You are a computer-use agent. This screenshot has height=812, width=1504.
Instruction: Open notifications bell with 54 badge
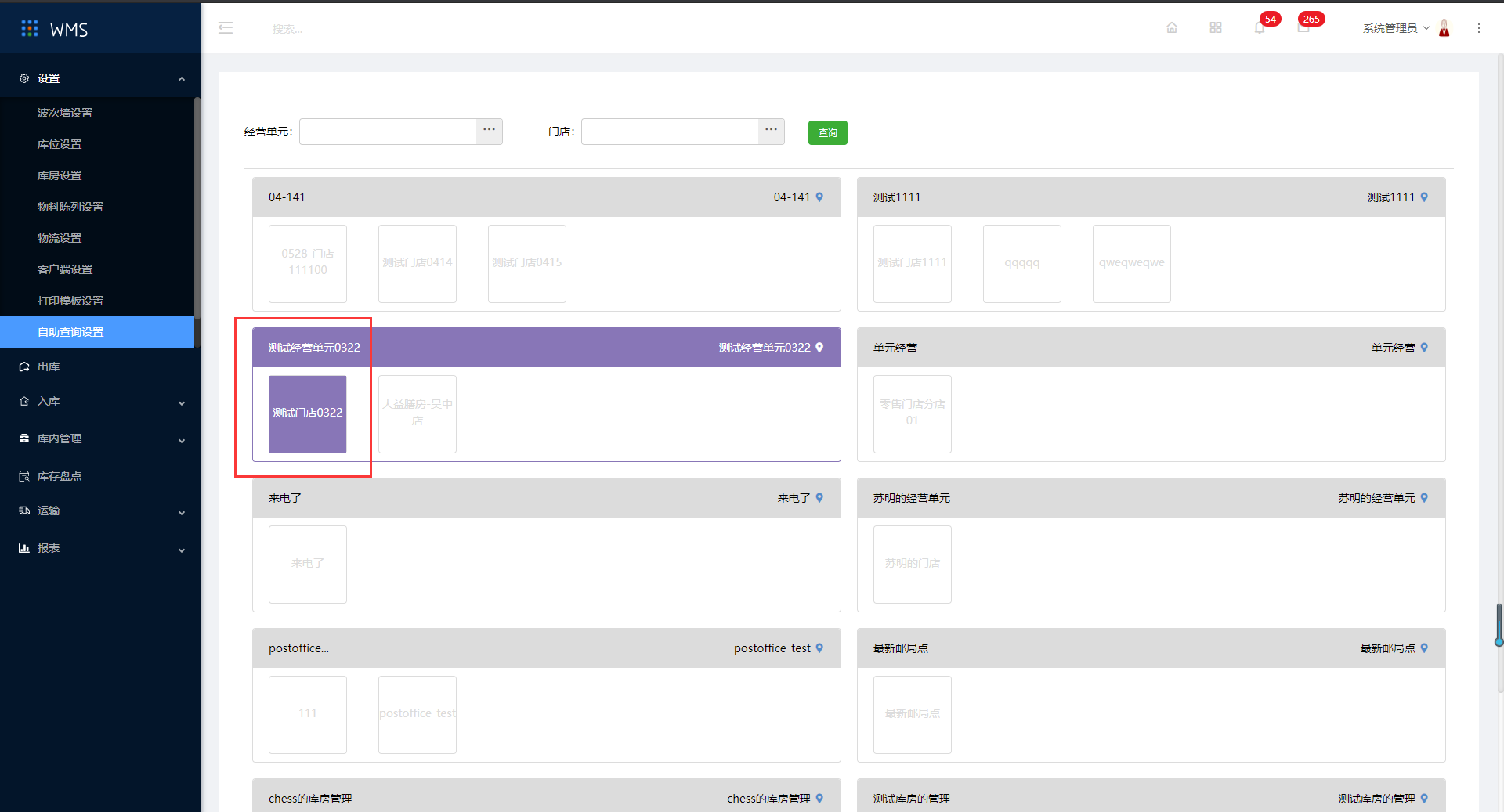[1260, 28]
